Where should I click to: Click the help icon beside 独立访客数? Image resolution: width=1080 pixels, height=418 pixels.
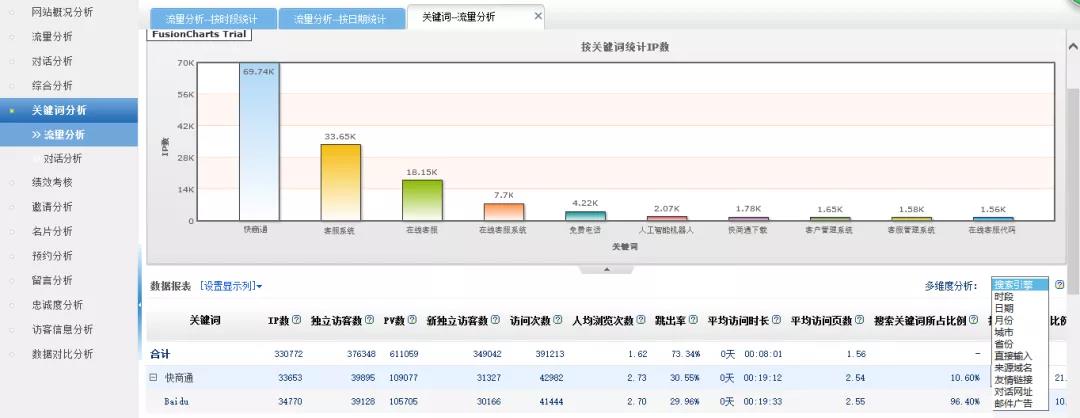tap(369, 321)
